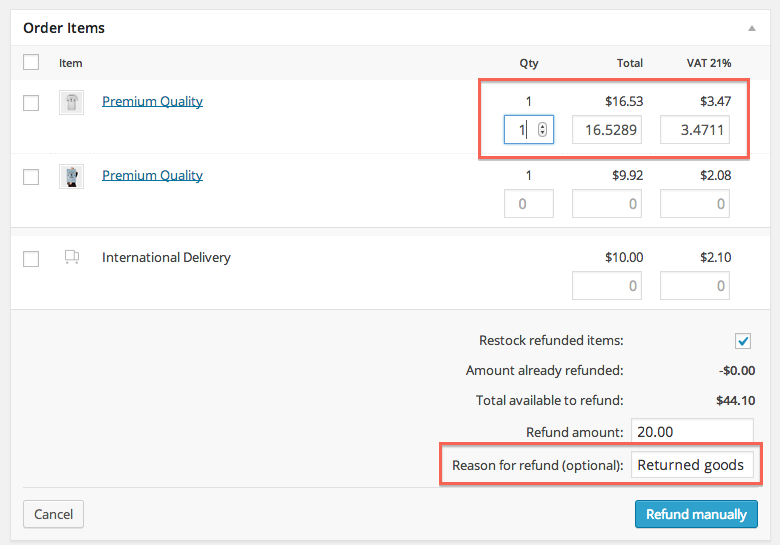Toggle the select-all items checkbox in header

(31, 62)
